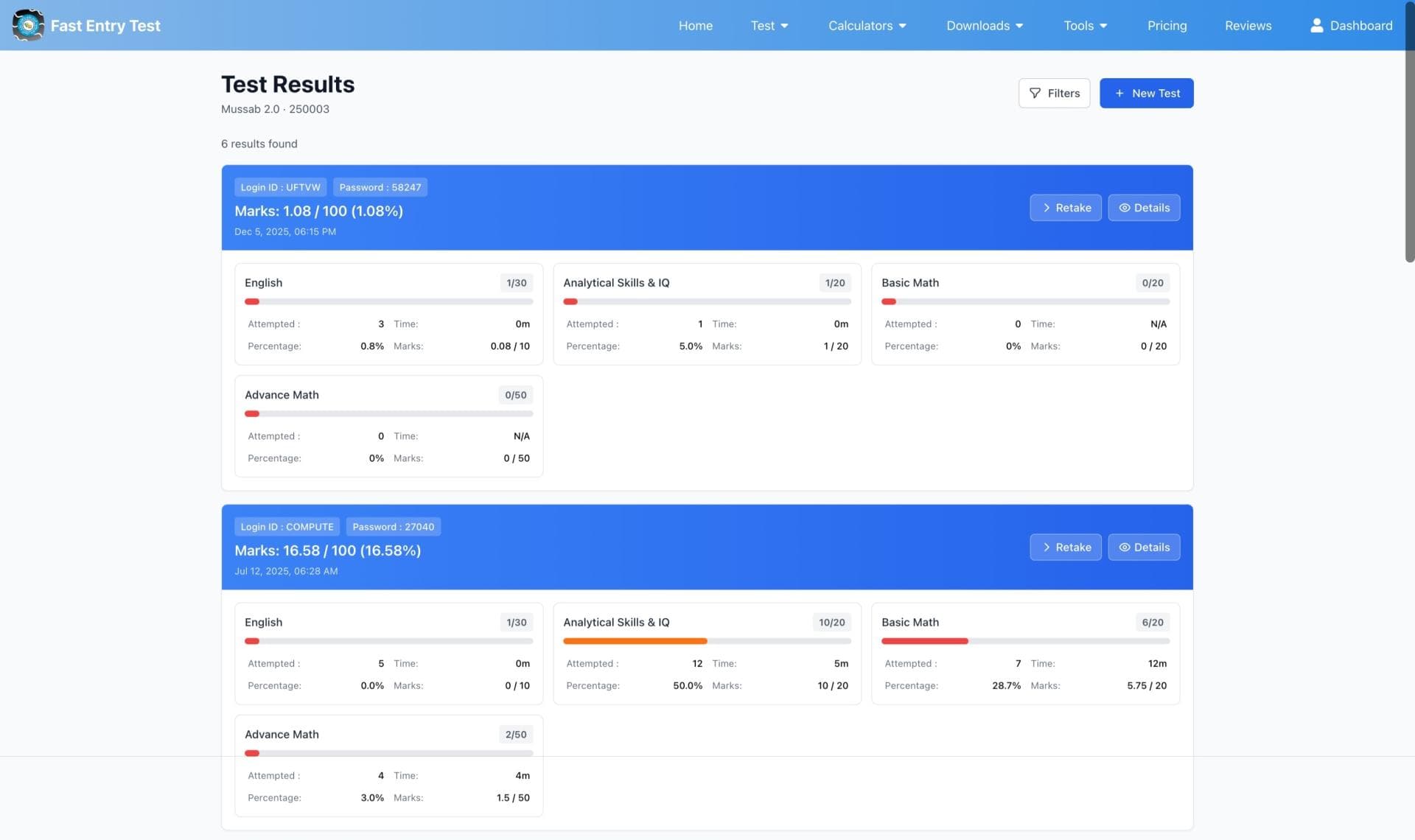Click the arrow icon on the second Retake button
The image size is (1415, 840).
[1047, 547]
